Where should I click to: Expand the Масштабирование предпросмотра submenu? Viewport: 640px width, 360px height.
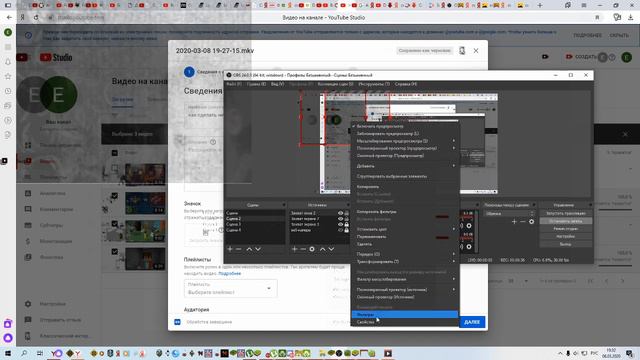click(x=405, y=141)
